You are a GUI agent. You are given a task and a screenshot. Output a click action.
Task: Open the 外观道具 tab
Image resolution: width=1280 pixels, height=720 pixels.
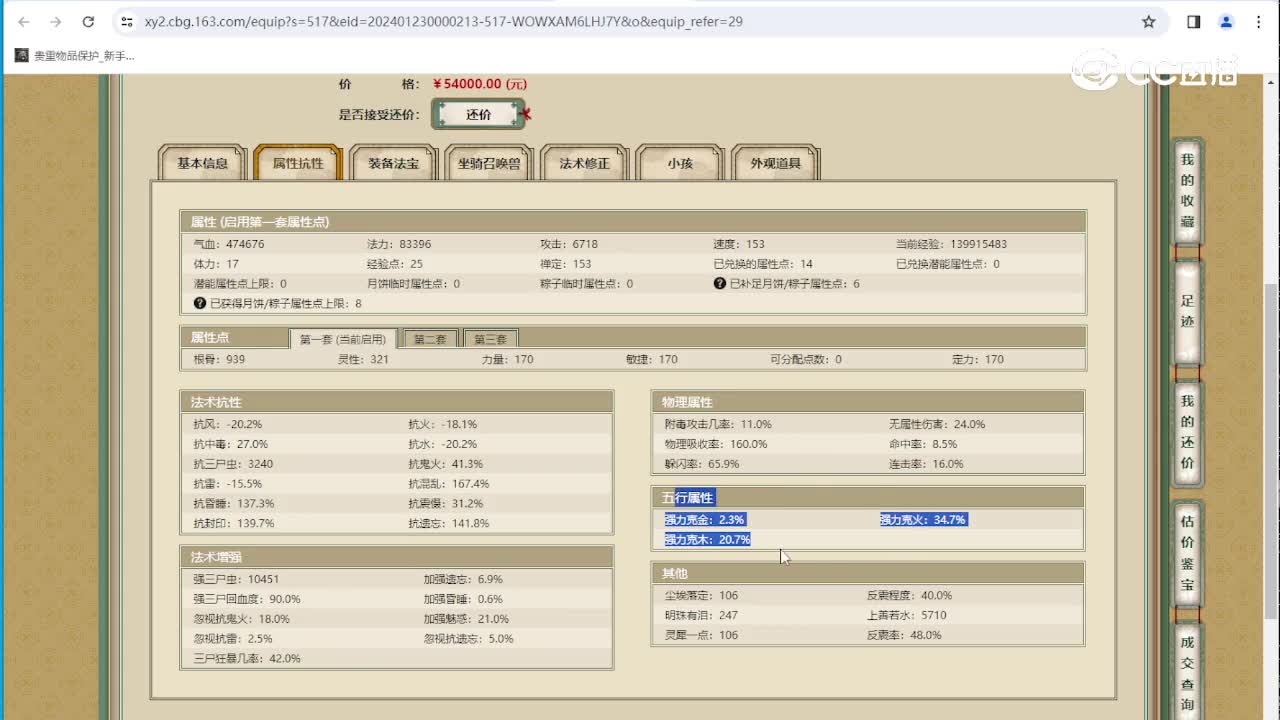pyautogui.click(x=776, y=163)
